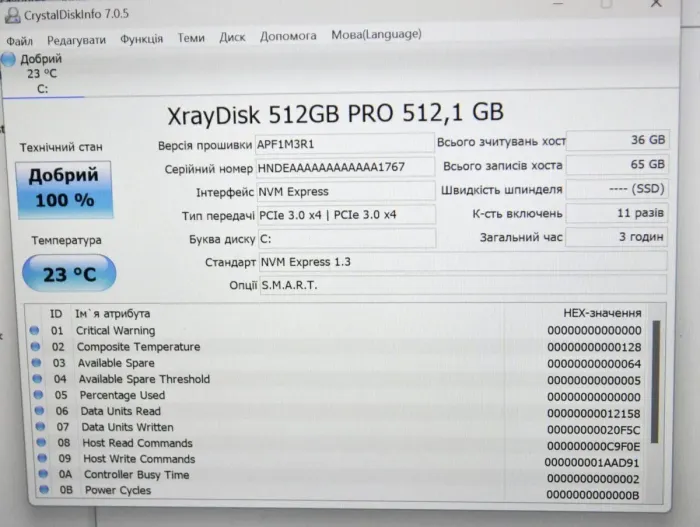This screenshot has width=700, height=527.
Task: Open the Диск menu
Action: pos(232,38)
